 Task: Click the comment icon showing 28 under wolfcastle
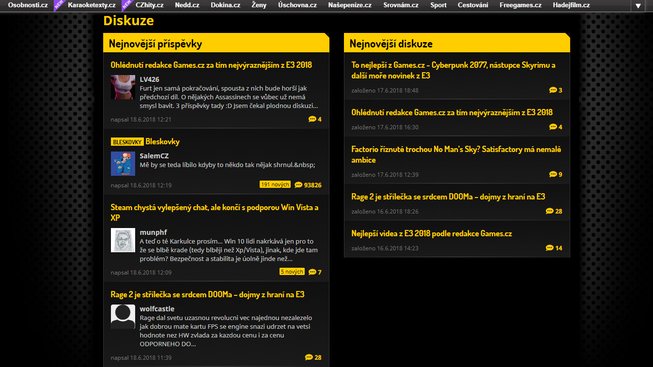[313, 357]
